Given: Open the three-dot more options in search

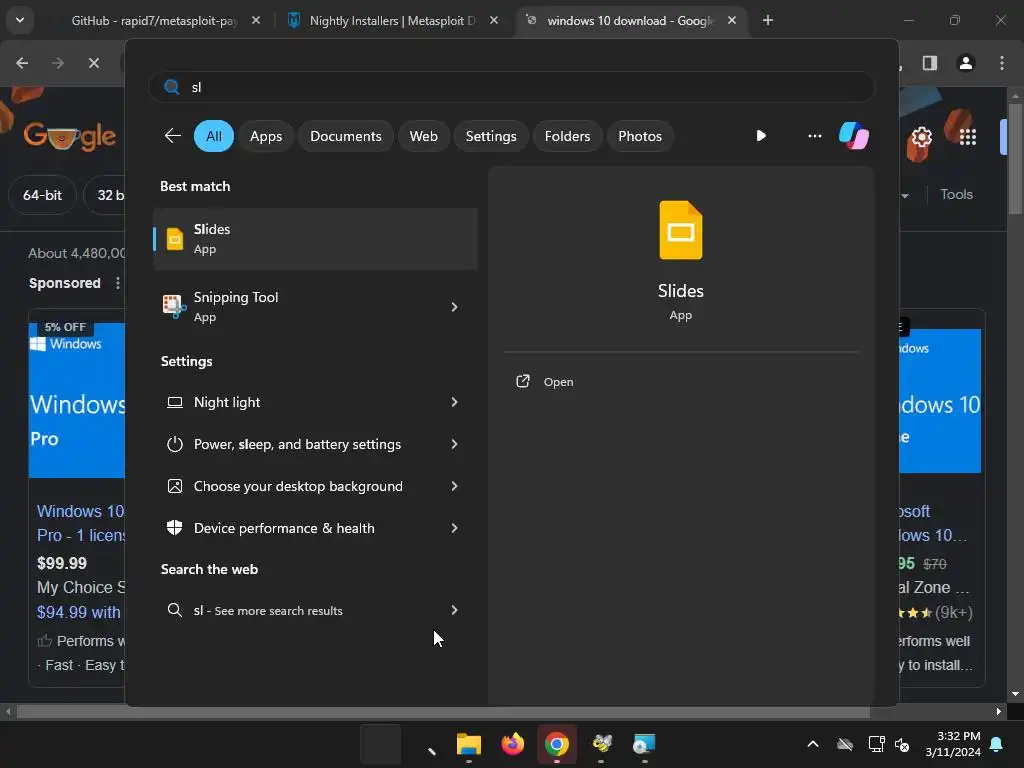Looking at the screenshot, I should click(x=814, y=136).
